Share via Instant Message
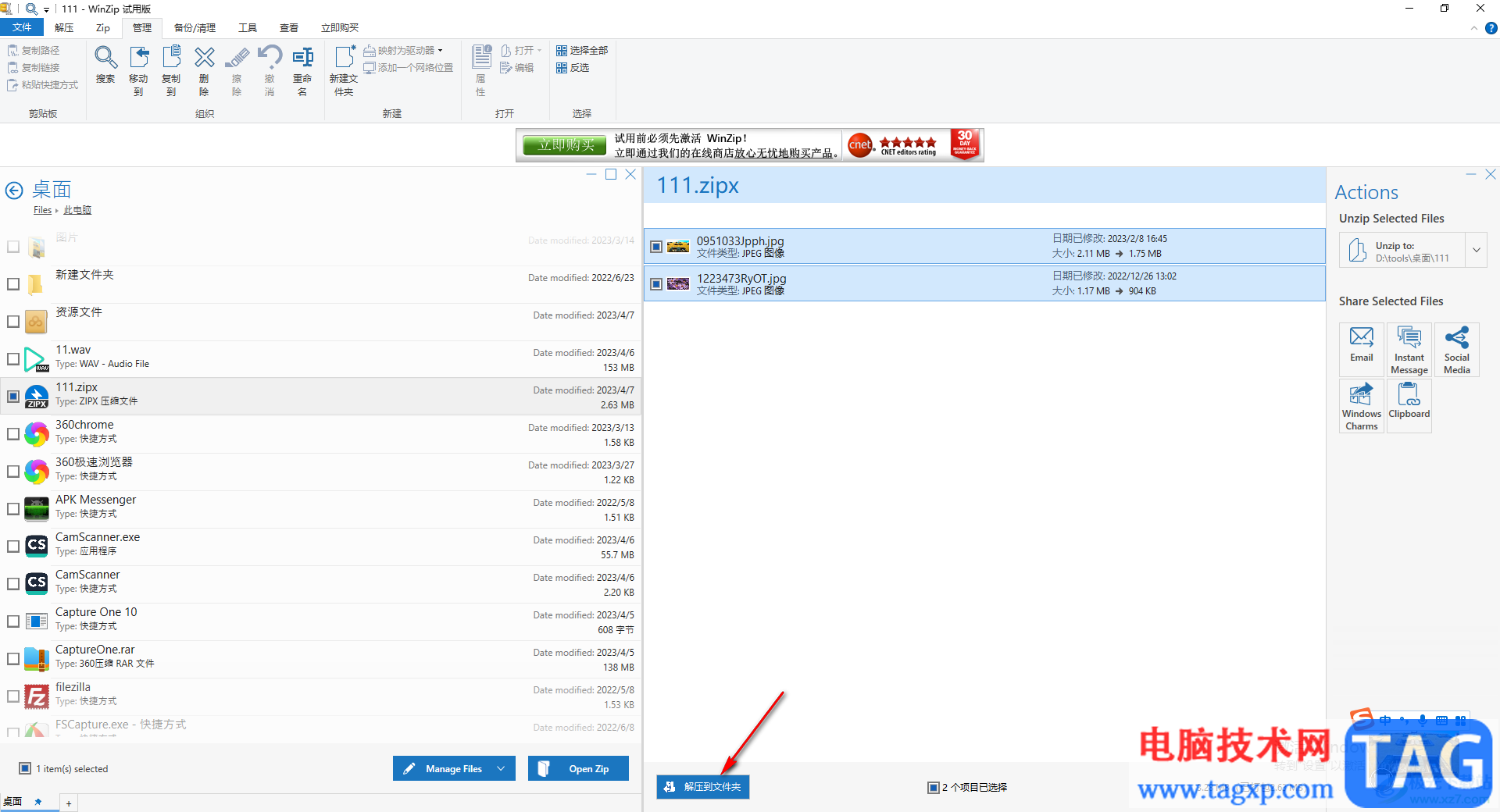 (1409, 350)
